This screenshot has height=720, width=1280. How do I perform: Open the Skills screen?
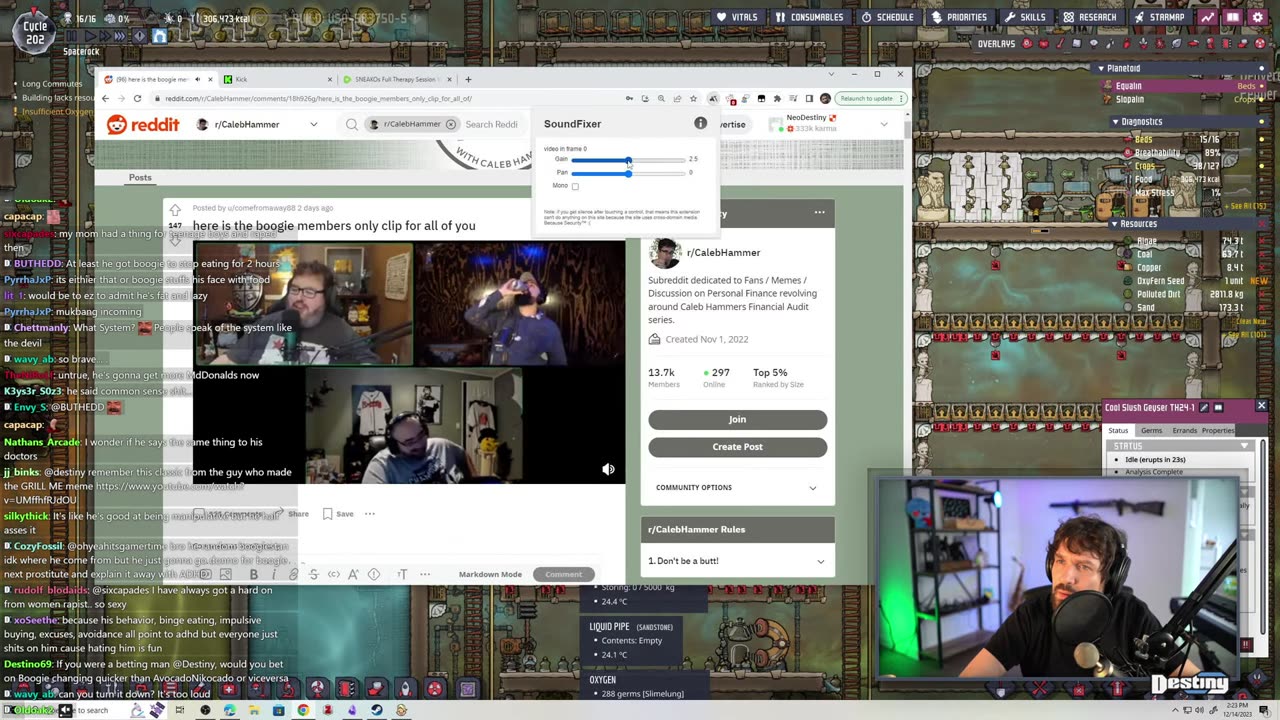click(1025, 17)
